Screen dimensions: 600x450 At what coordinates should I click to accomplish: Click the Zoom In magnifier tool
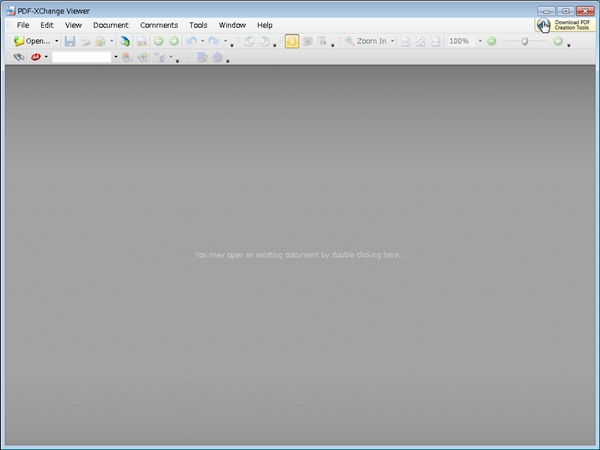(349, 41)
